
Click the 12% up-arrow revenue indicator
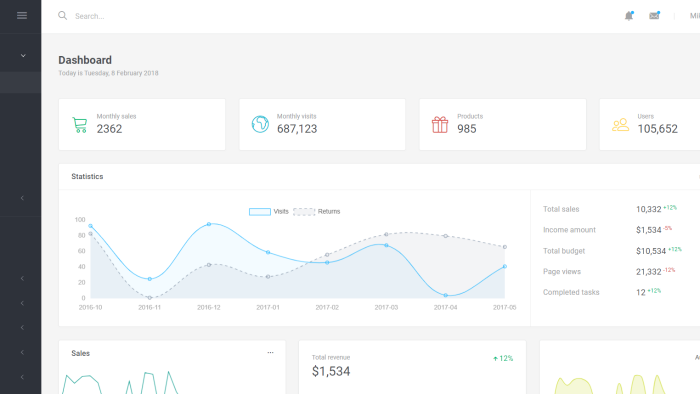coord(503,358)
